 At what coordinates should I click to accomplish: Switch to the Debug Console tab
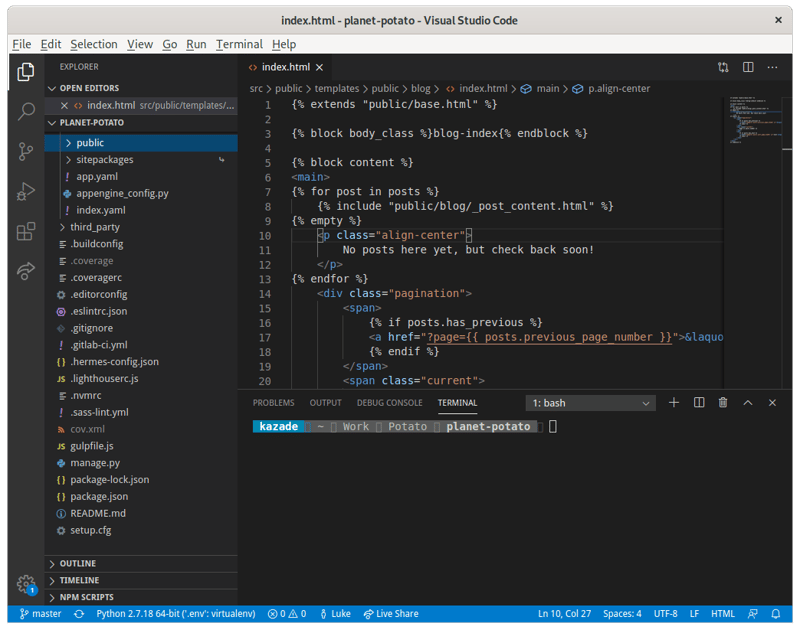coord(389,403)
